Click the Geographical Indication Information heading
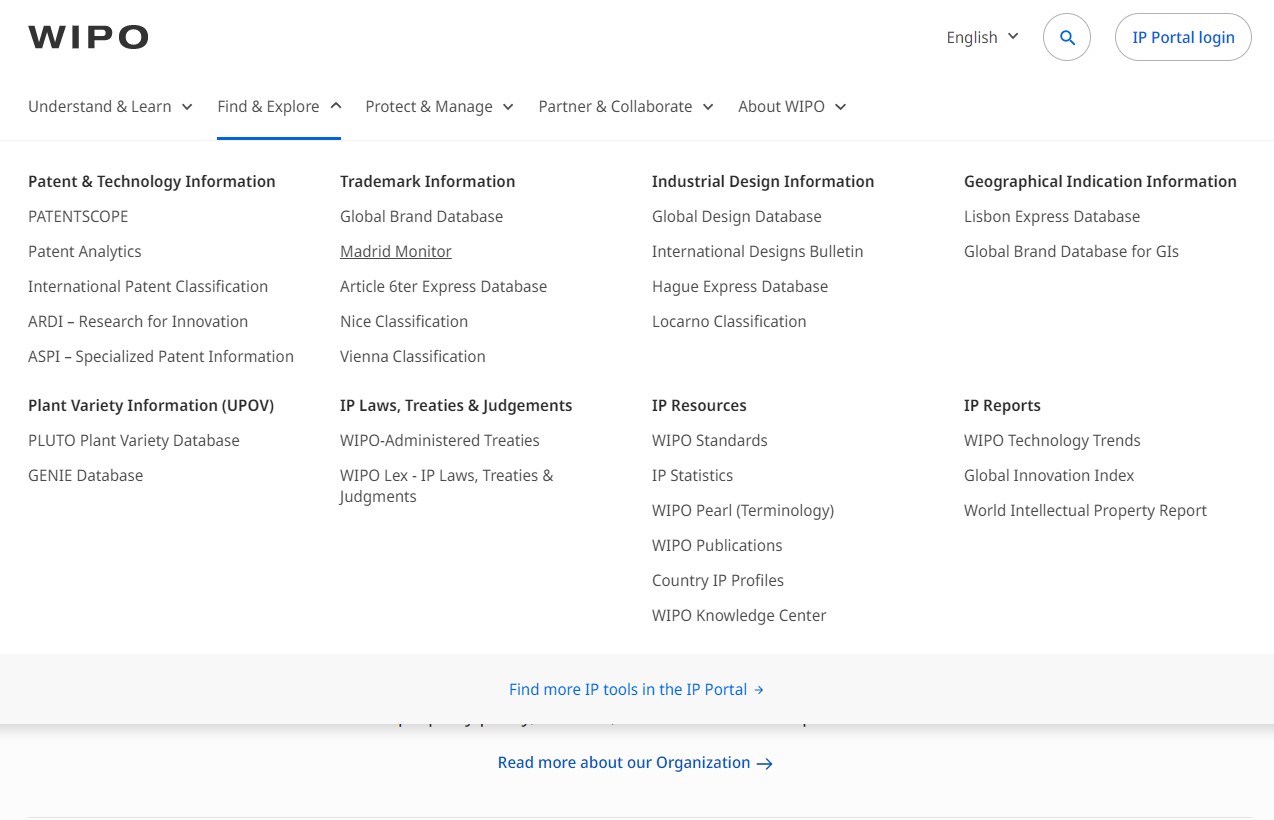This screenshot has height=820, width=1274. point(1100,182)
